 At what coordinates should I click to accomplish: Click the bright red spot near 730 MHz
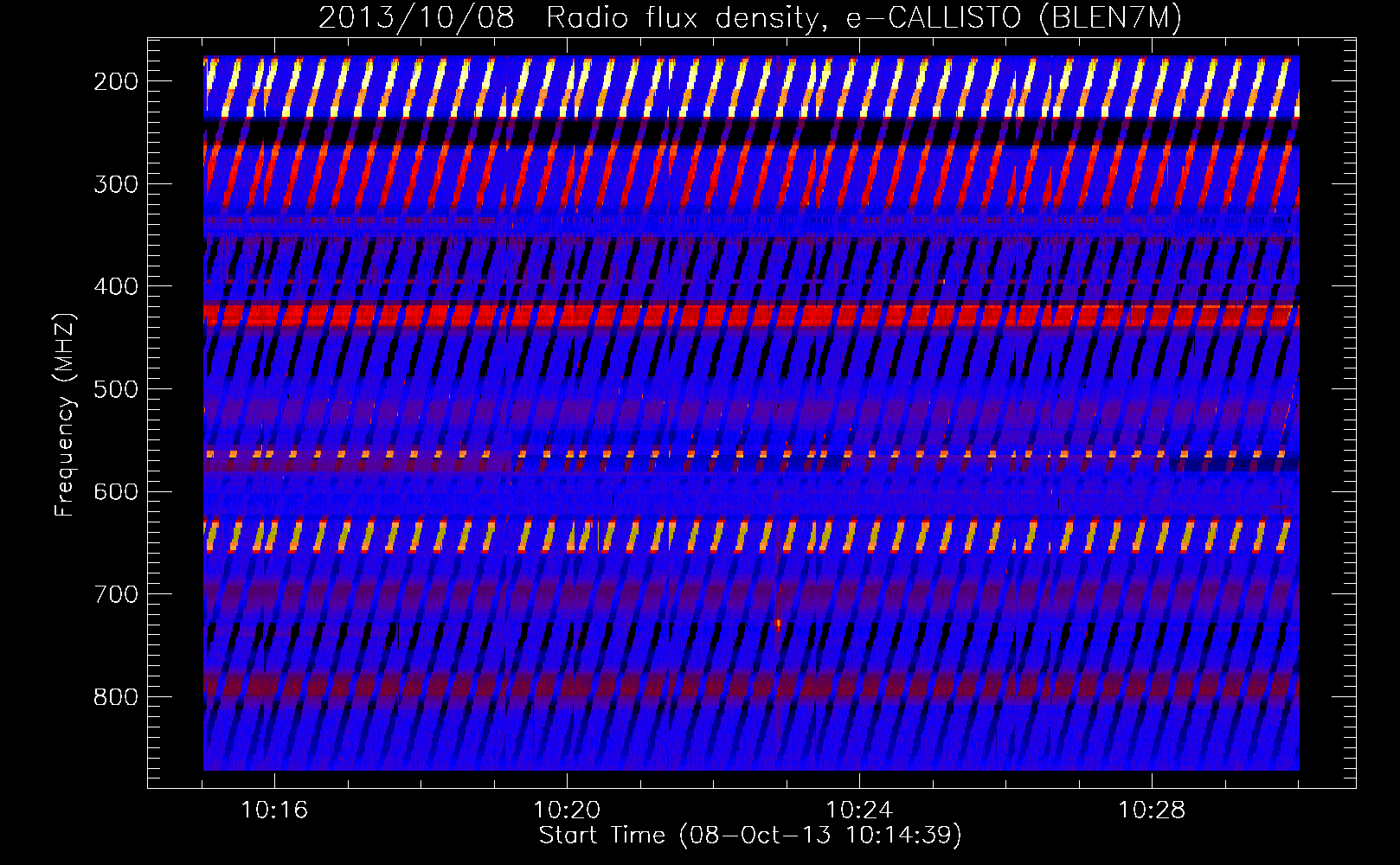(x=778, y=624)
